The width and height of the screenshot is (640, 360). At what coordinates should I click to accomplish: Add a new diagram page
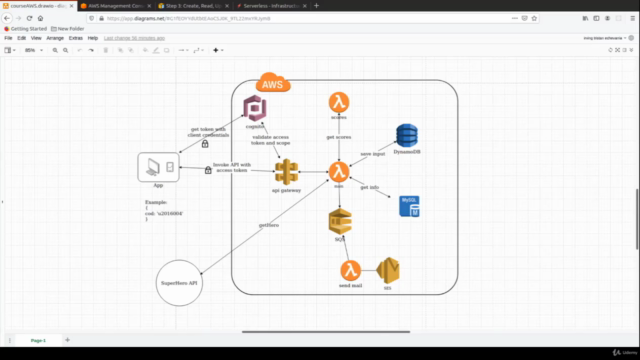tap(67, 340)
